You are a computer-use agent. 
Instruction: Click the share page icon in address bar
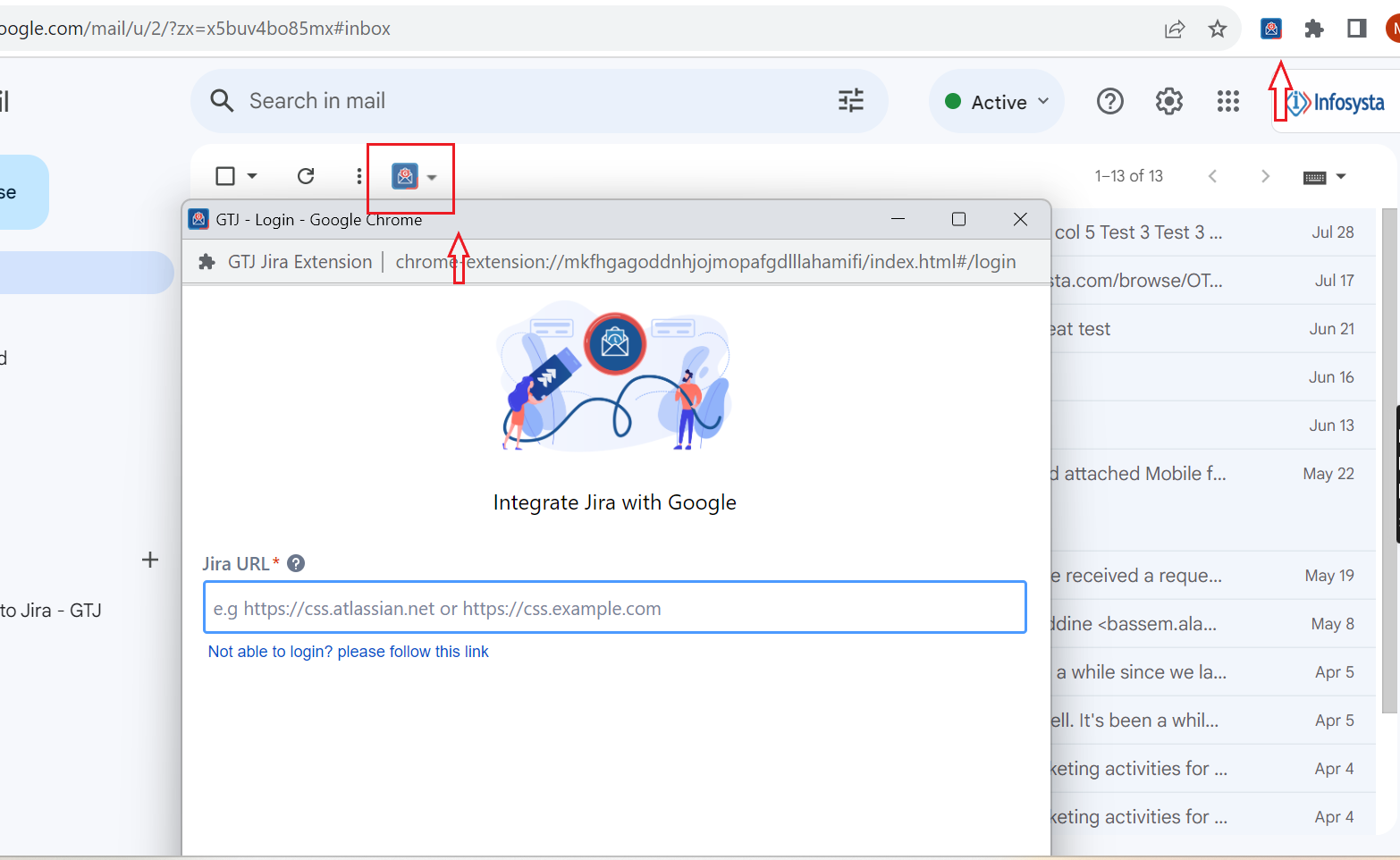pos(1175,29)
